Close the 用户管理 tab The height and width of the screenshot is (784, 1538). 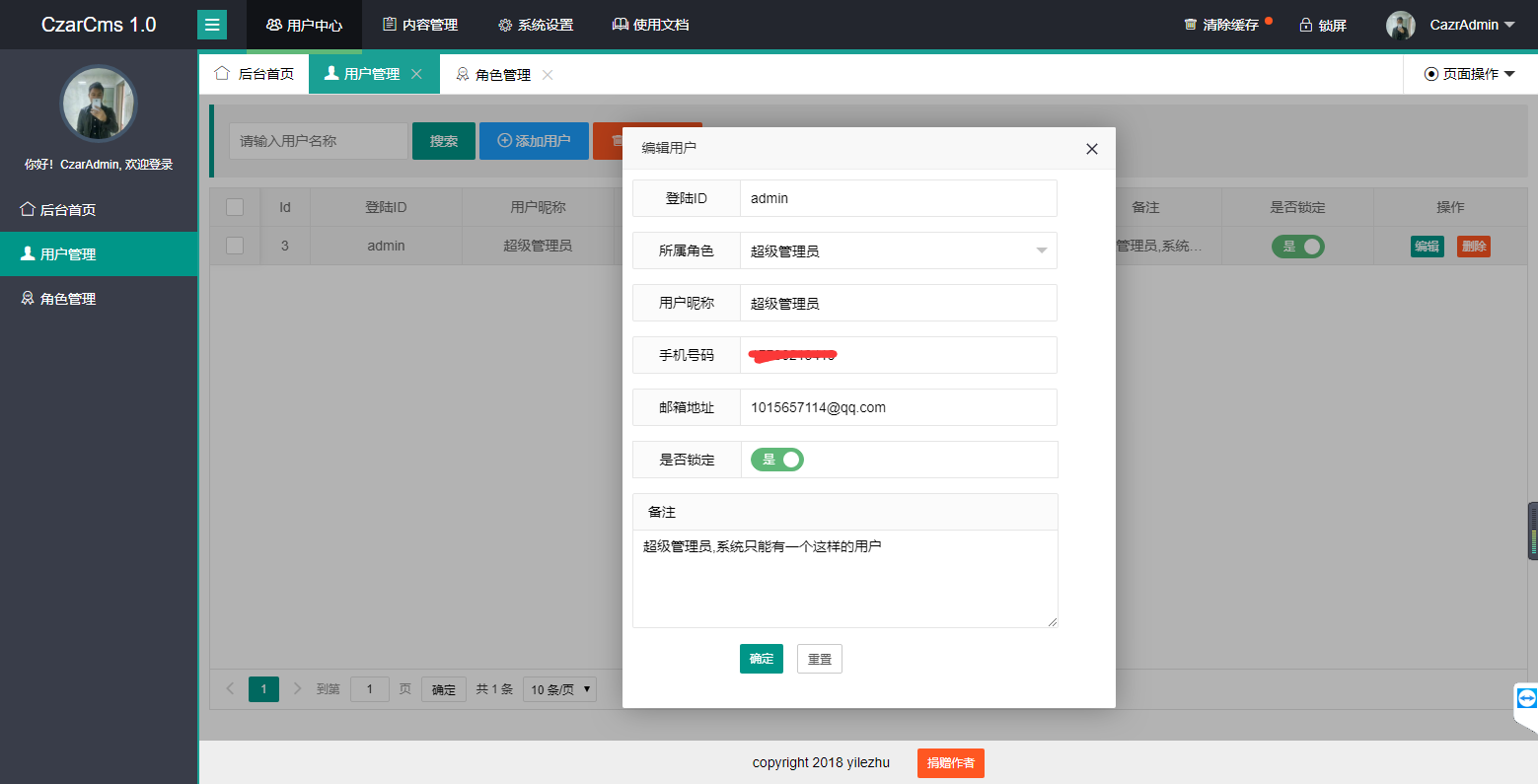click(x=416, y=74)
